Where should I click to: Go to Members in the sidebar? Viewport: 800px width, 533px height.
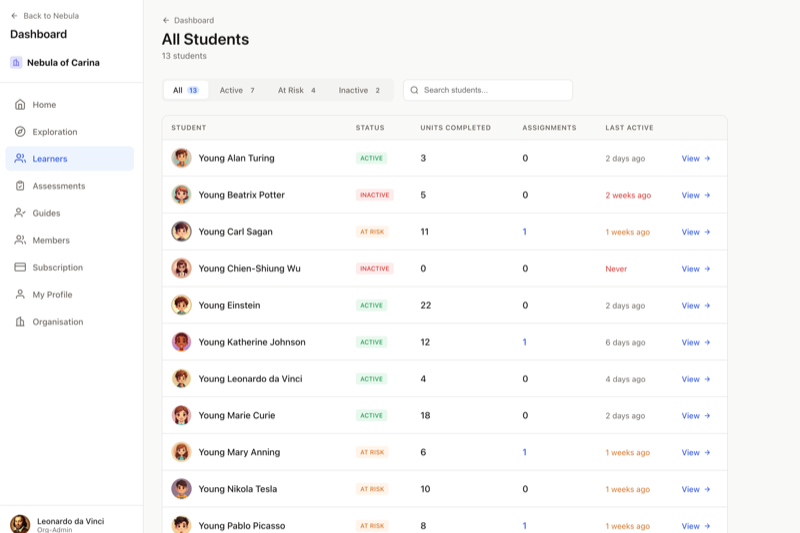pyautogui.click(x=70, y=240)
